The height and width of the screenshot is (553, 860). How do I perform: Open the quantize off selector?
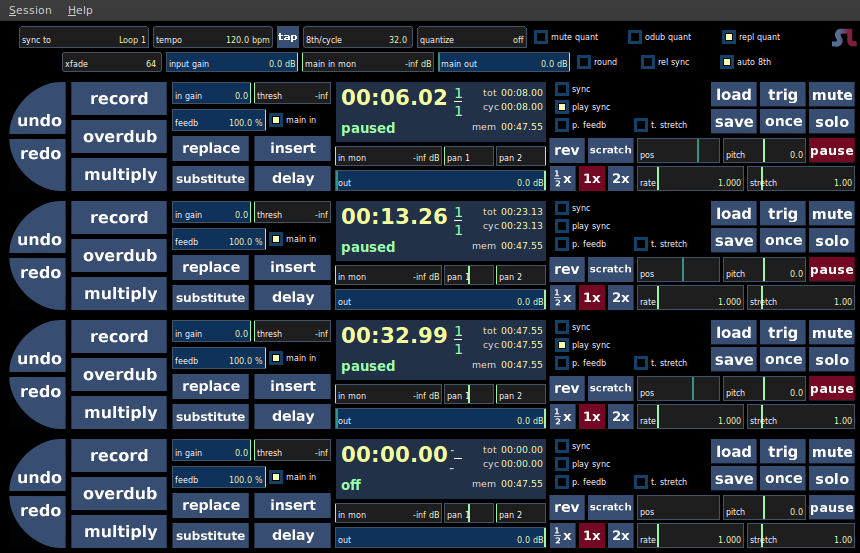(472, 37)
